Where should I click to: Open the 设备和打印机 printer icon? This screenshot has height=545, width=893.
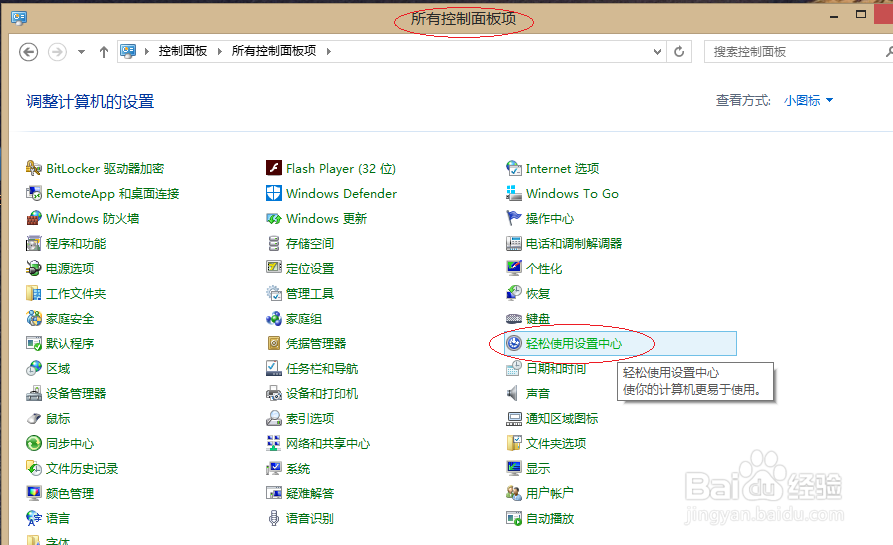click(274, 394)
